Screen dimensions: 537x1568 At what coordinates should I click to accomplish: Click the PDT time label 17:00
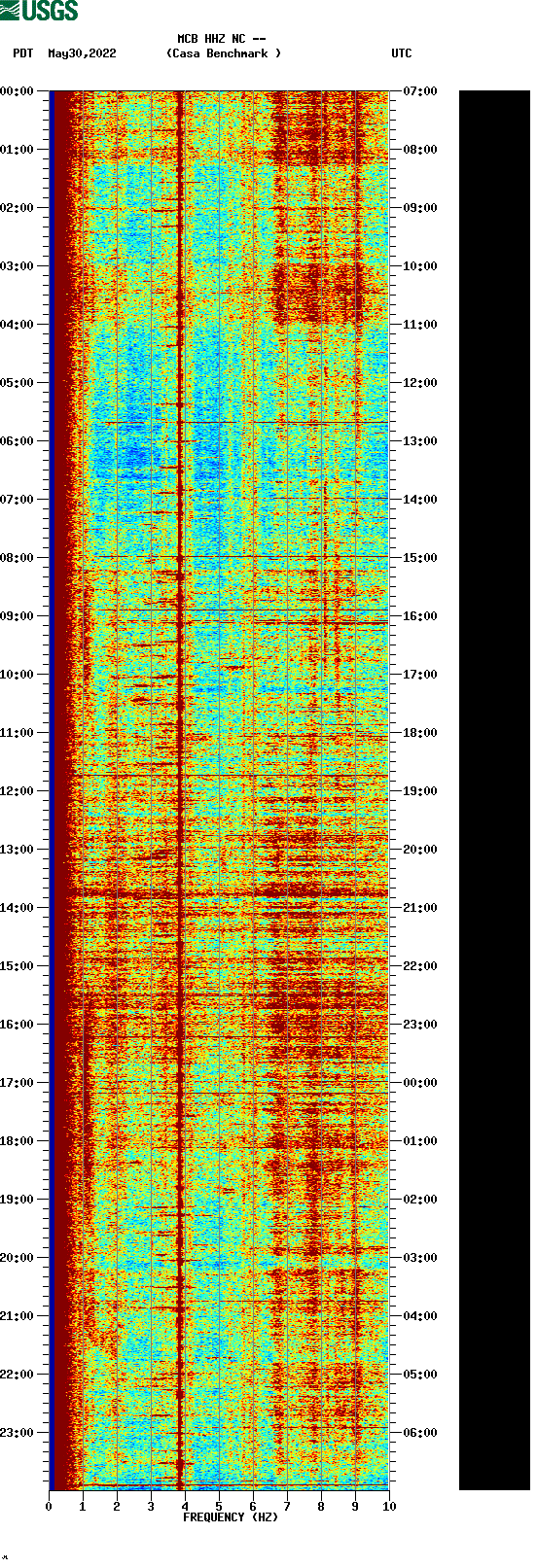tap(18, 1083)
